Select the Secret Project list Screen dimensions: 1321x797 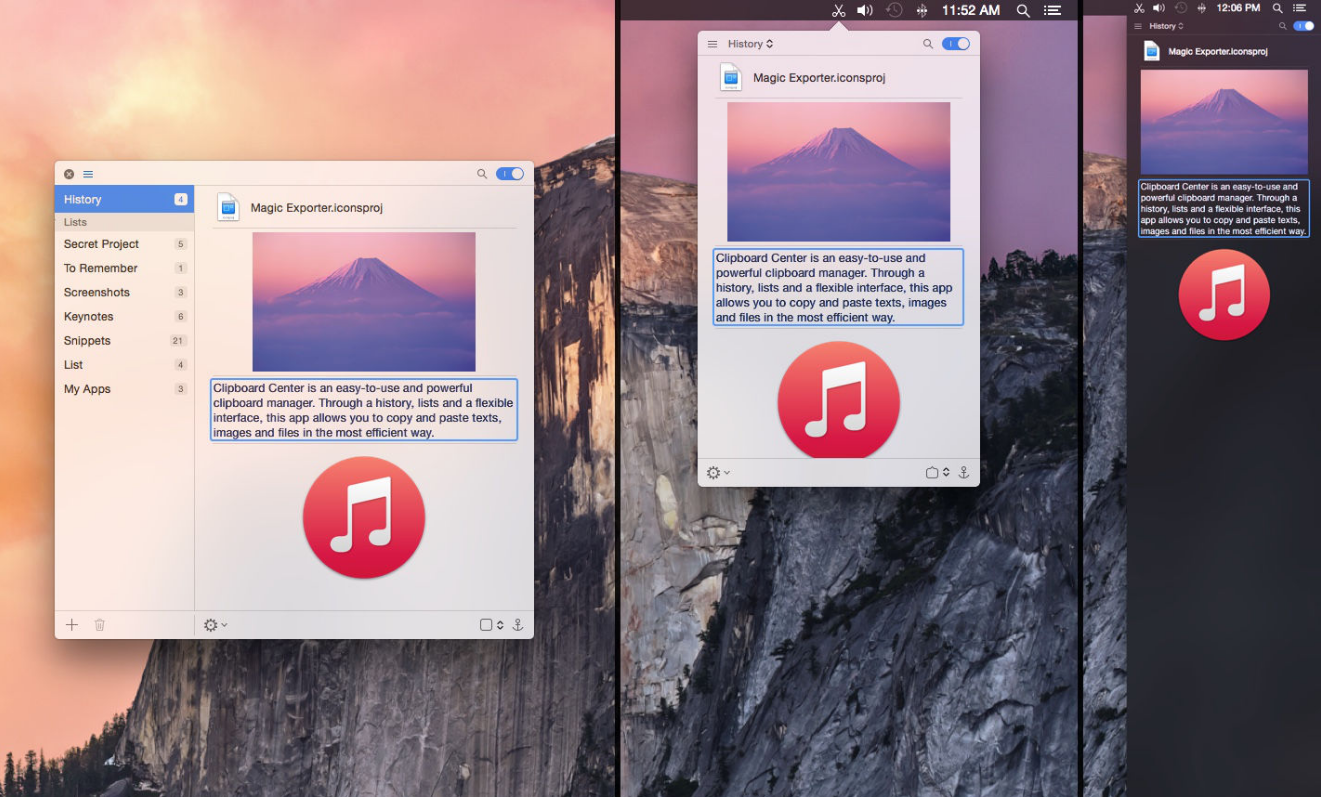(101, 244)
